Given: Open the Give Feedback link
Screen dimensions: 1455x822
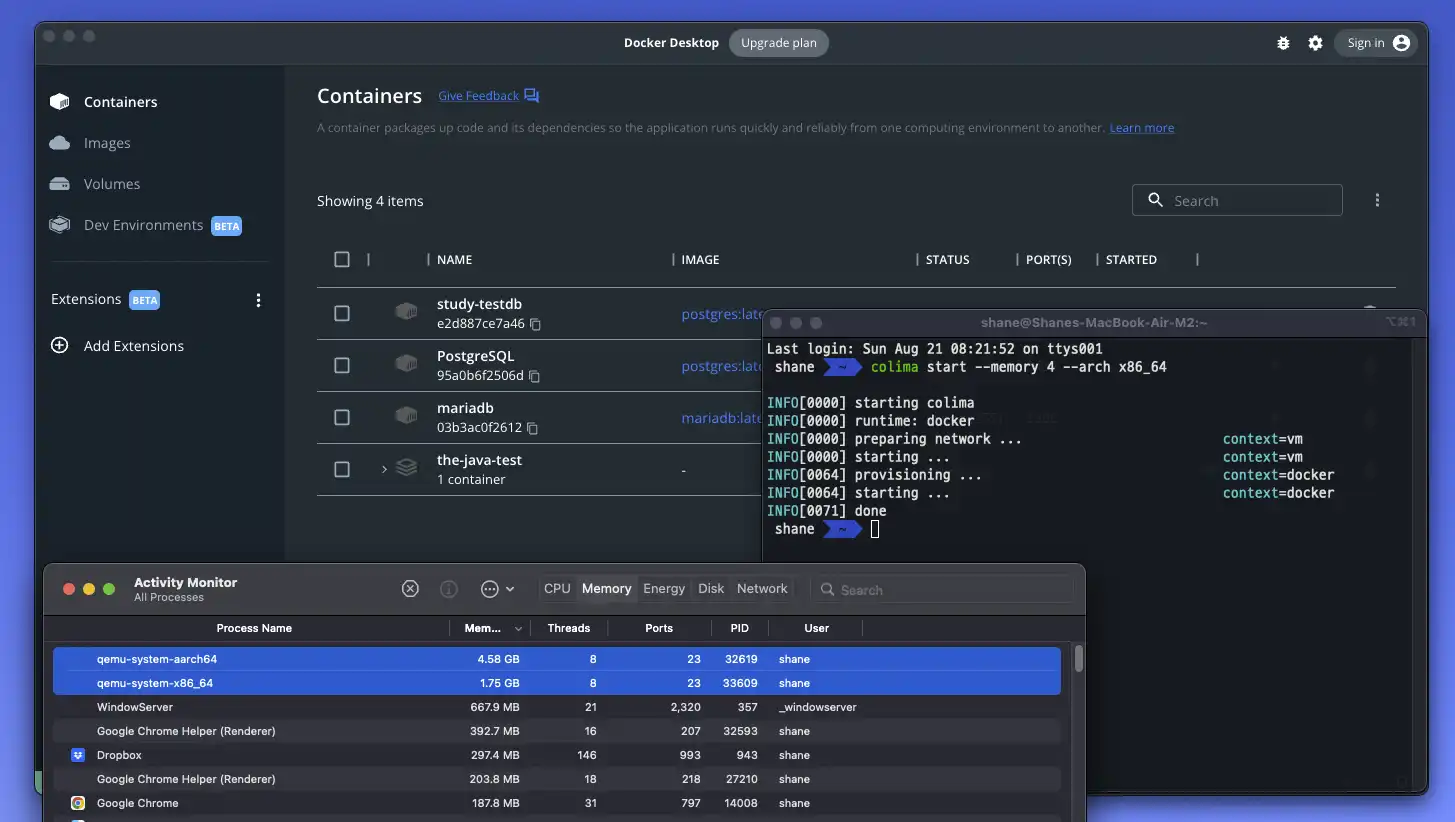Looking at the screenshot, I should pos(478,96).
